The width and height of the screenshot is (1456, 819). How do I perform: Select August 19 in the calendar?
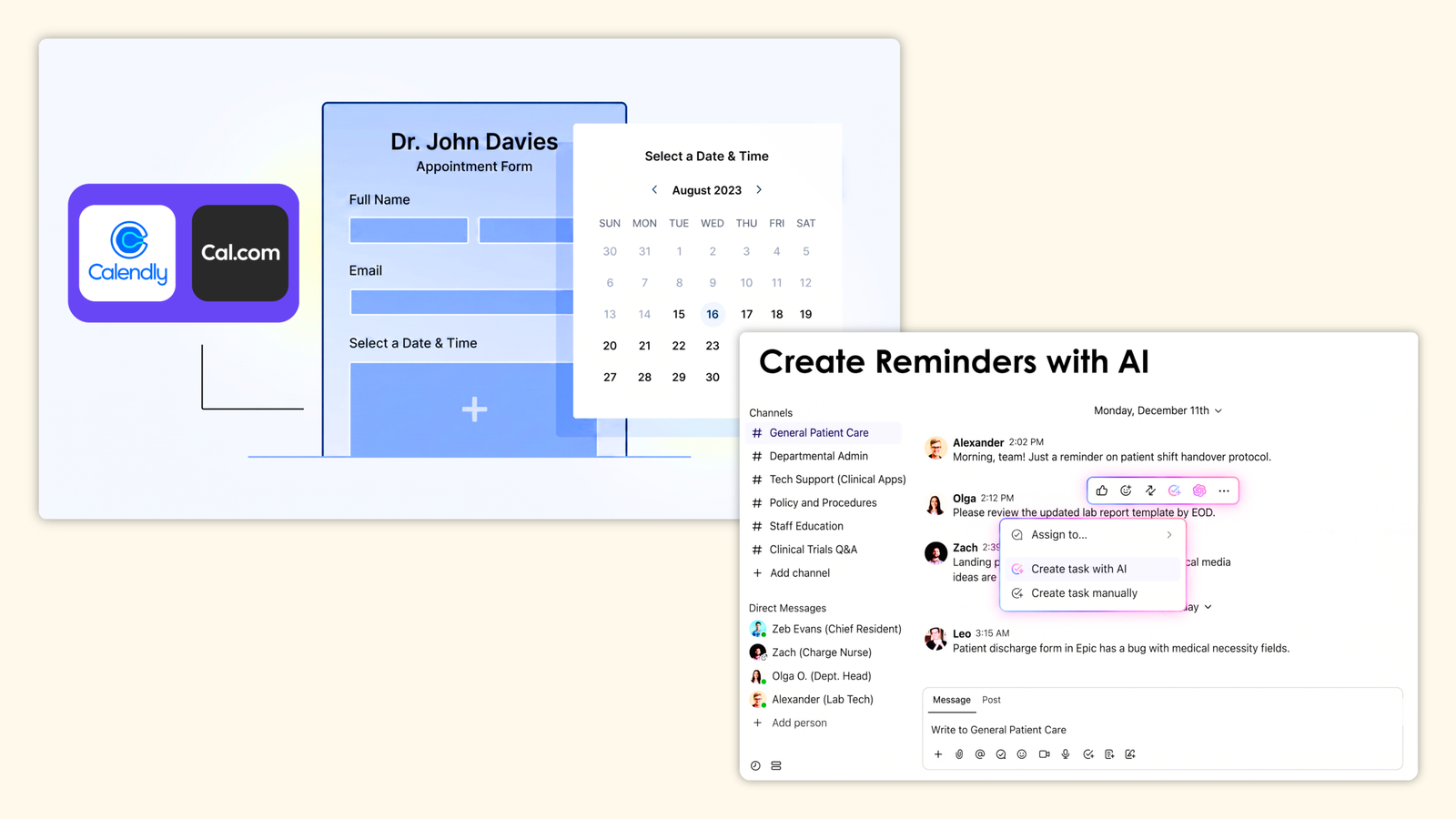point(805,314)
